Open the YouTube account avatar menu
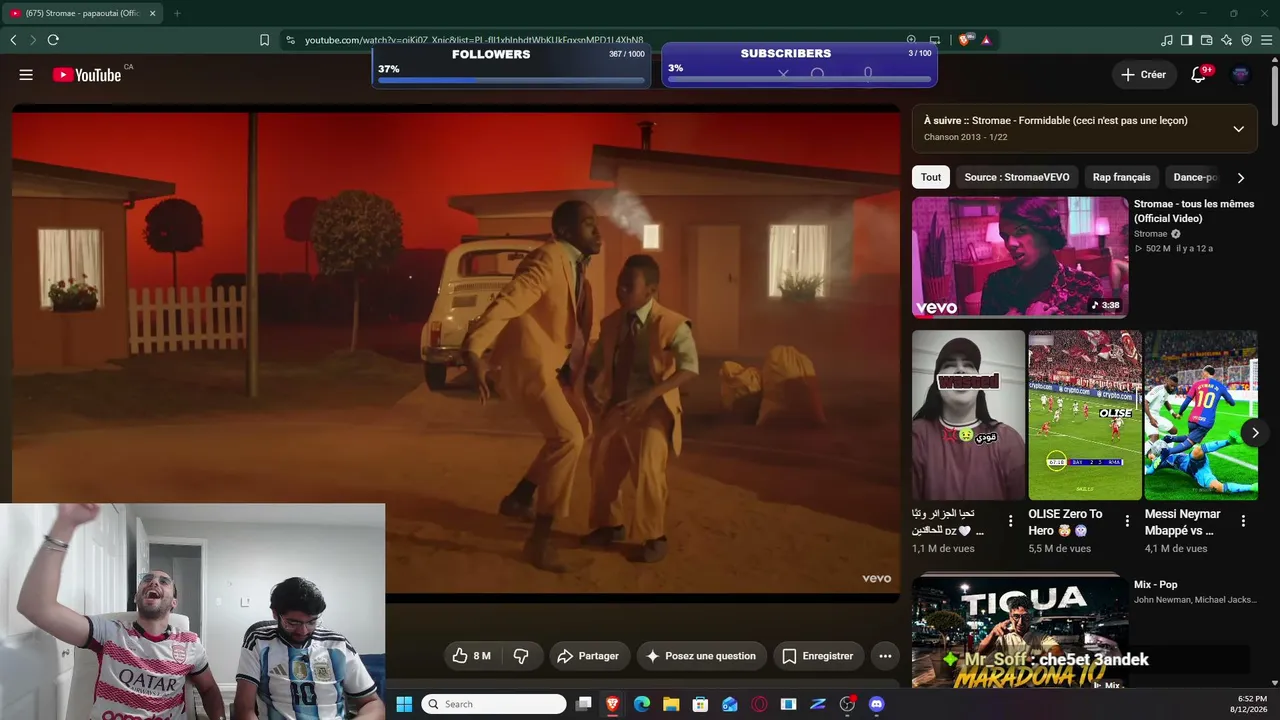Screen dimensions: 1280x720 click(1240, 75)
